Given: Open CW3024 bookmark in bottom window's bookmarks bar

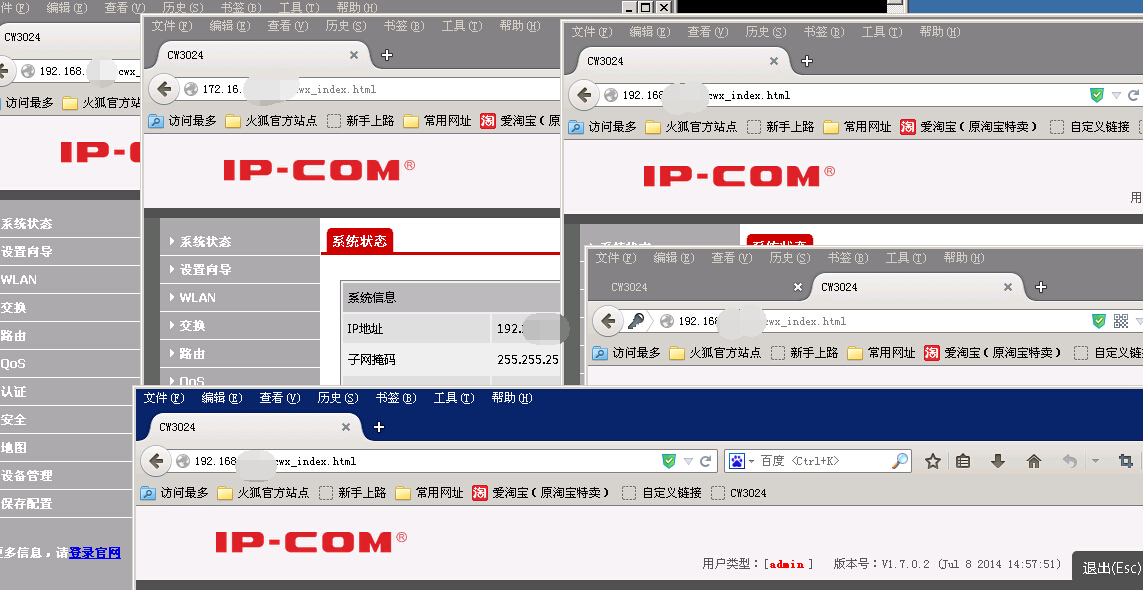Looking at the screenshot, I should tap(738, 492).
